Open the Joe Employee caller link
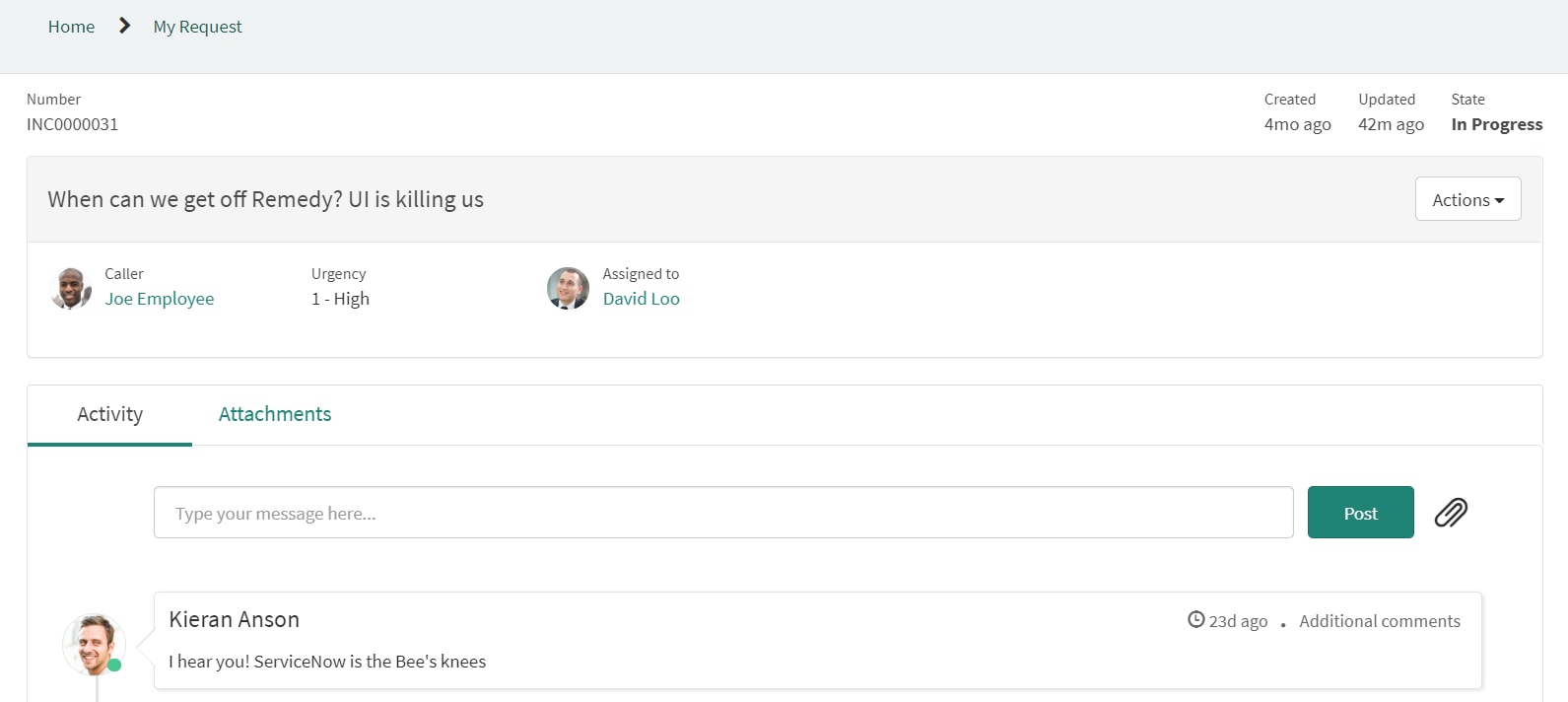The width and height of the screenshot is (1568, 702). coord(160,299)
